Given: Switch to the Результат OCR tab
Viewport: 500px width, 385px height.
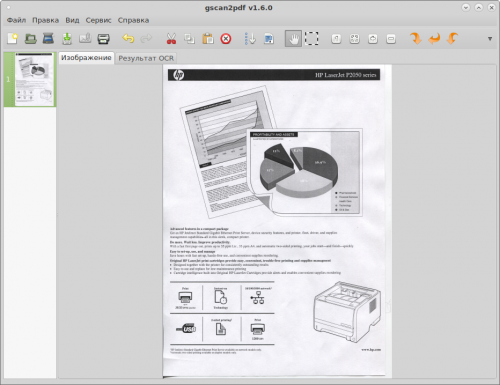Looking at the screenshot, I should click(x=146, y=58).
